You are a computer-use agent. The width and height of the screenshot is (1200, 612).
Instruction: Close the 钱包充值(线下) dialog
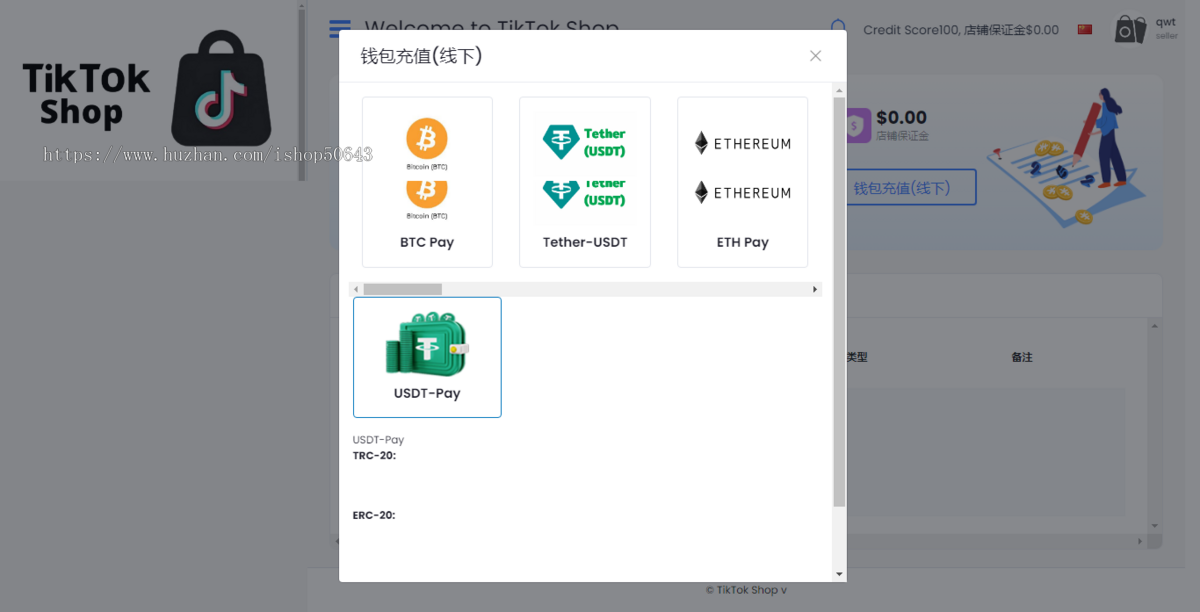[x=816, y=56]
